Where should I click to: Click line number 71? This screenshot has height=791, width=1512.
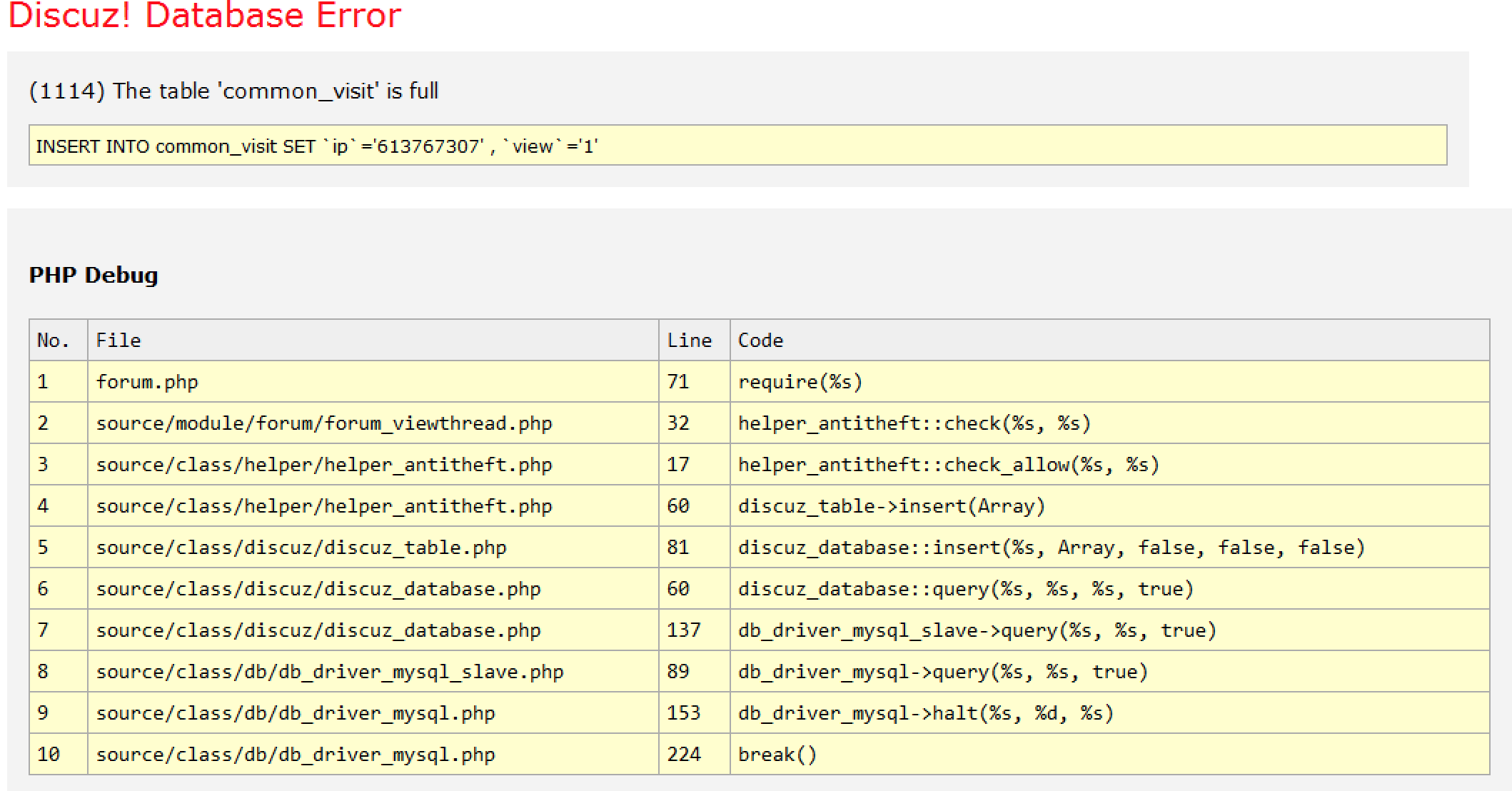(x=694, y=381)
